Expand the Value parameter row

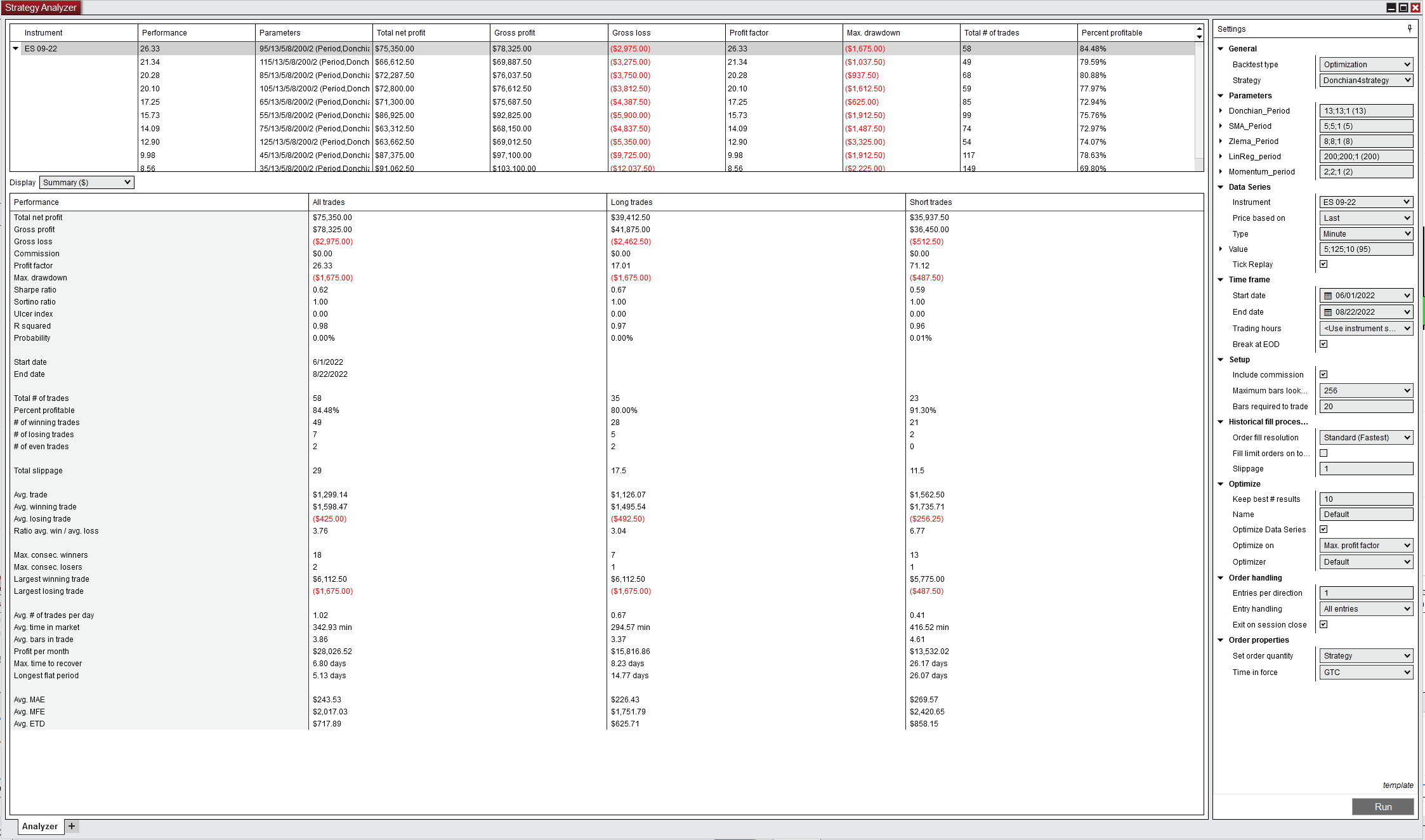pyautogui.click(x=1221, y=249)
